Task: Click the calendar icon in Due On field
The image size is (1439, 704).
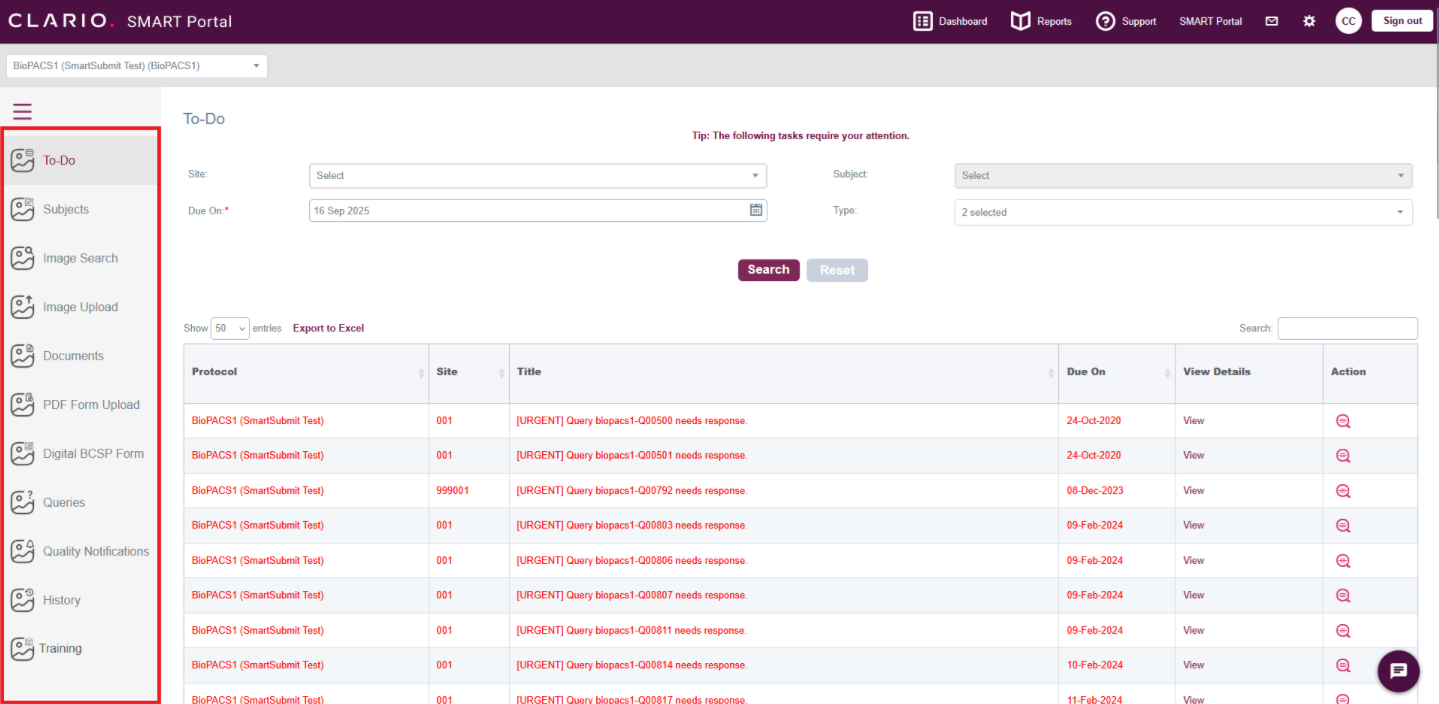Action: pos(756,210)
